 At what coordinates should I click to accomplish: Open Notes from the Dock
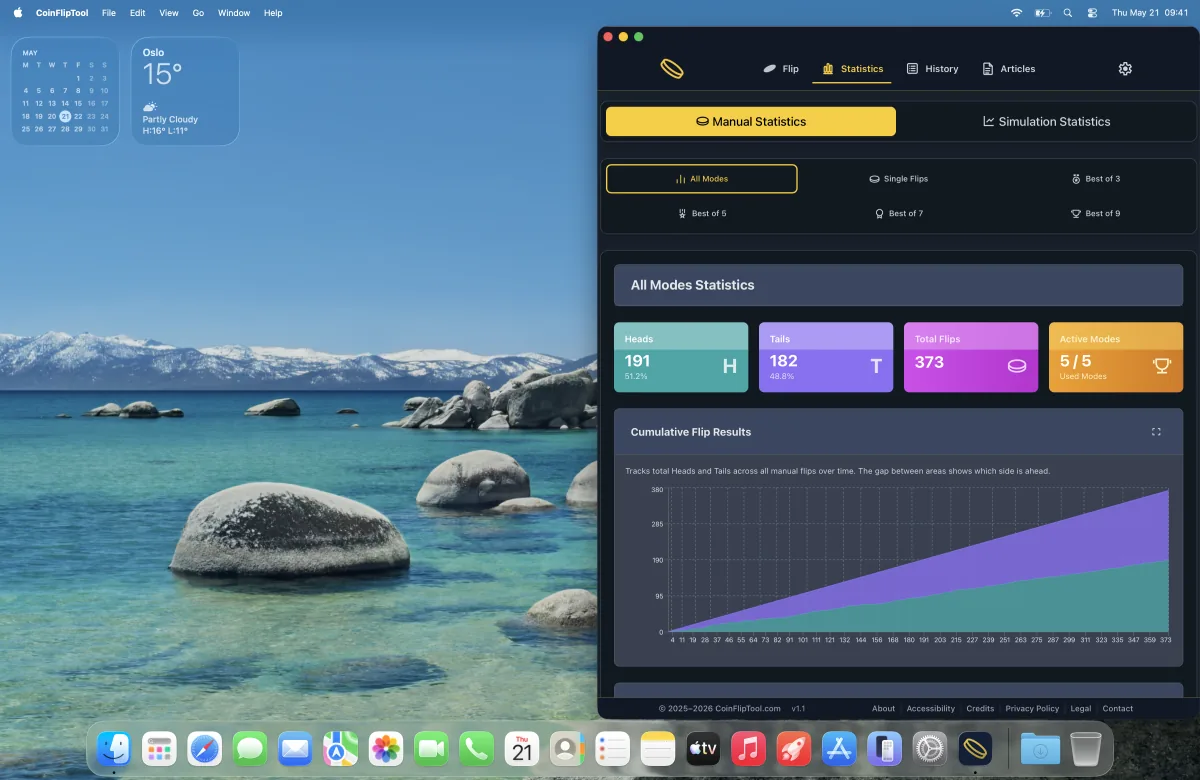click(x=658, y=748)
